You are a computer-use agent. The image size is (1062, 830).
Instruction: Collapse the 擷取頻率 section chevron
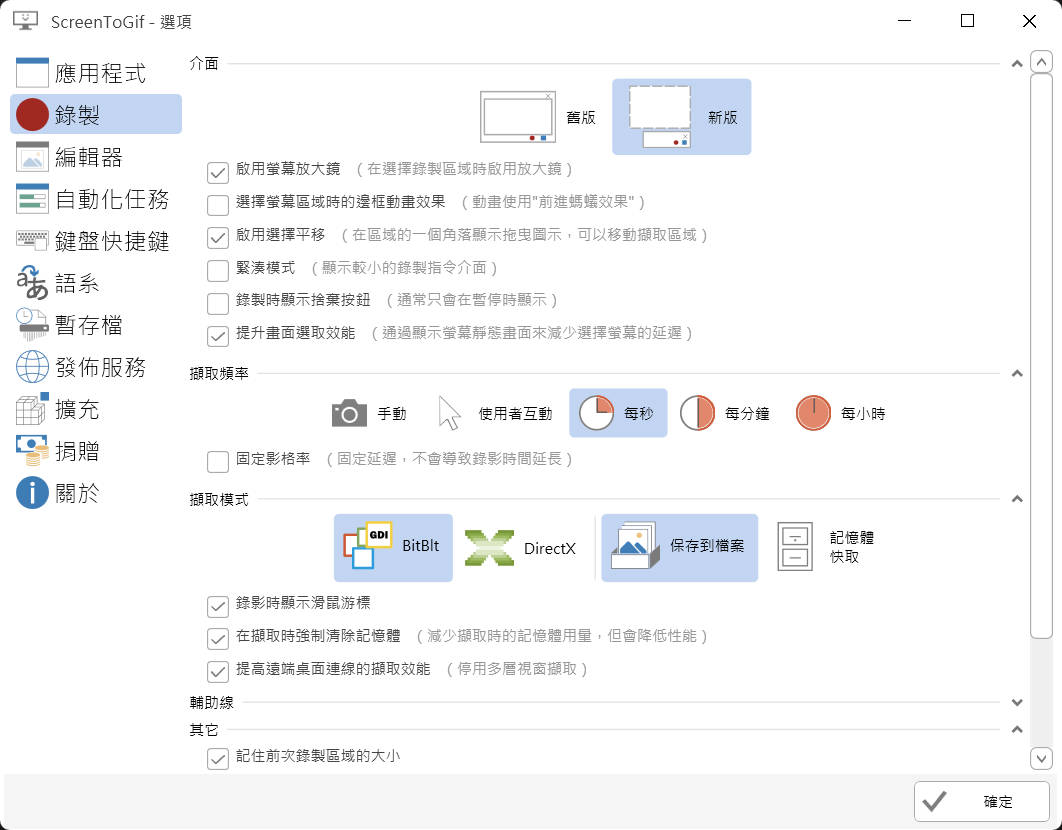pos(1017,373)
